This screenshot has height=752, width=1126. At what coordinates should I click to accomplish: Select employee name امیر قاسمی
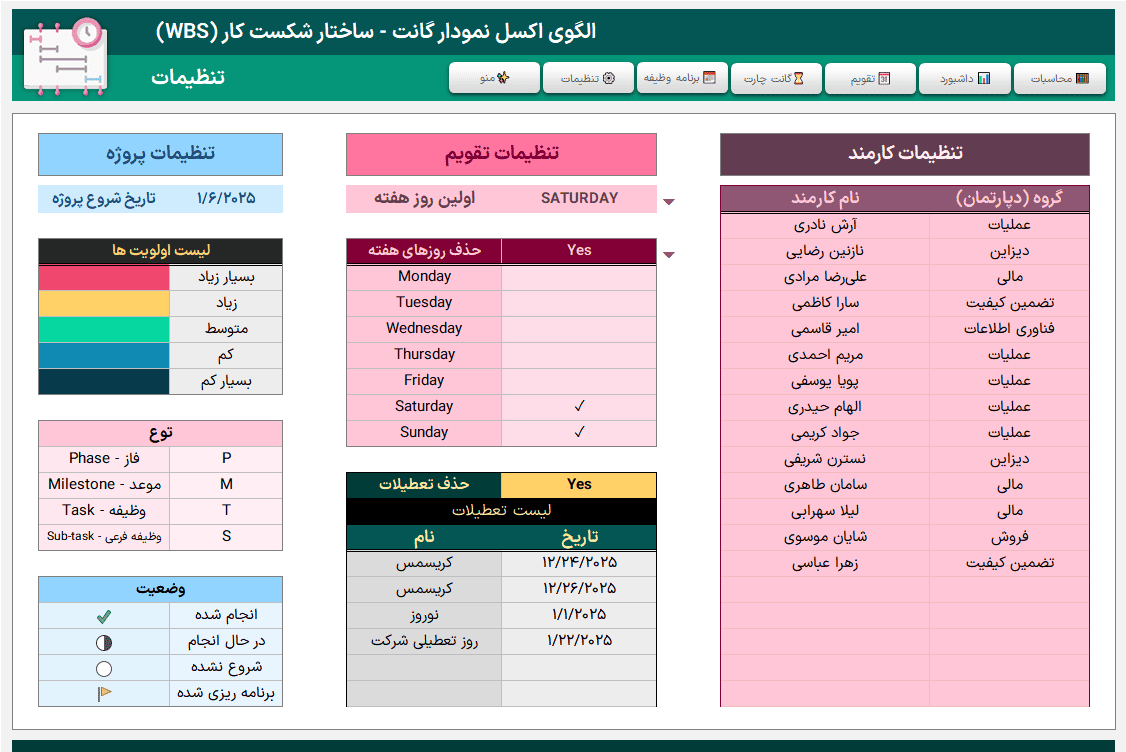pos(825,328)
